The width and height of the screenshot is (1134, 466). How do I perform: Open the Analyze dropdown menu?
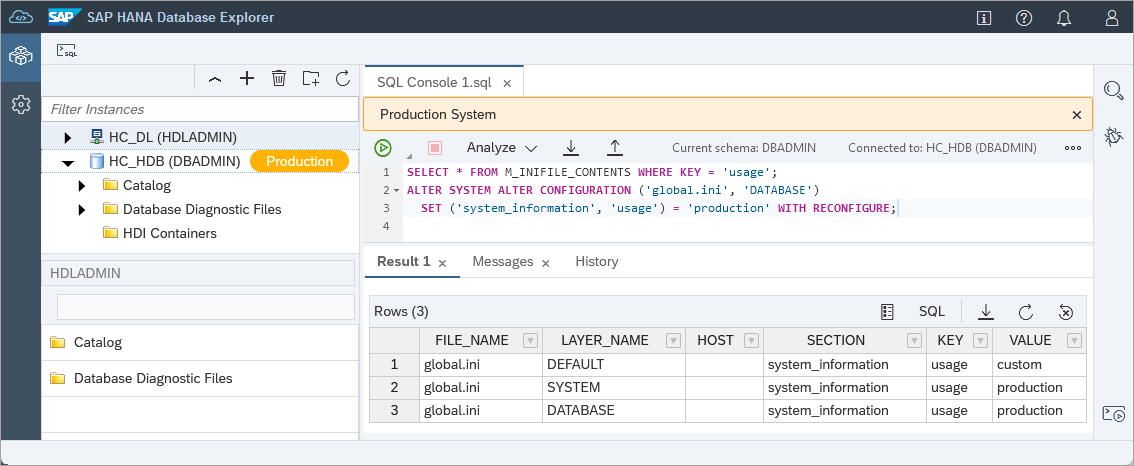tap(502, 148)
